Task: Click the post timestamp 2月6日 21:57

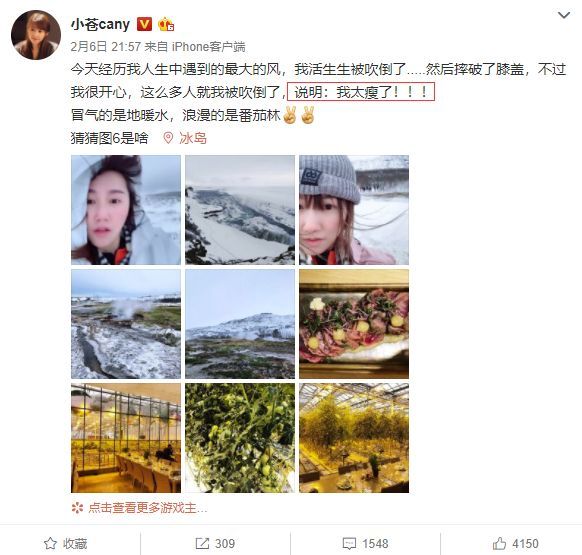Action: [106, 47]
